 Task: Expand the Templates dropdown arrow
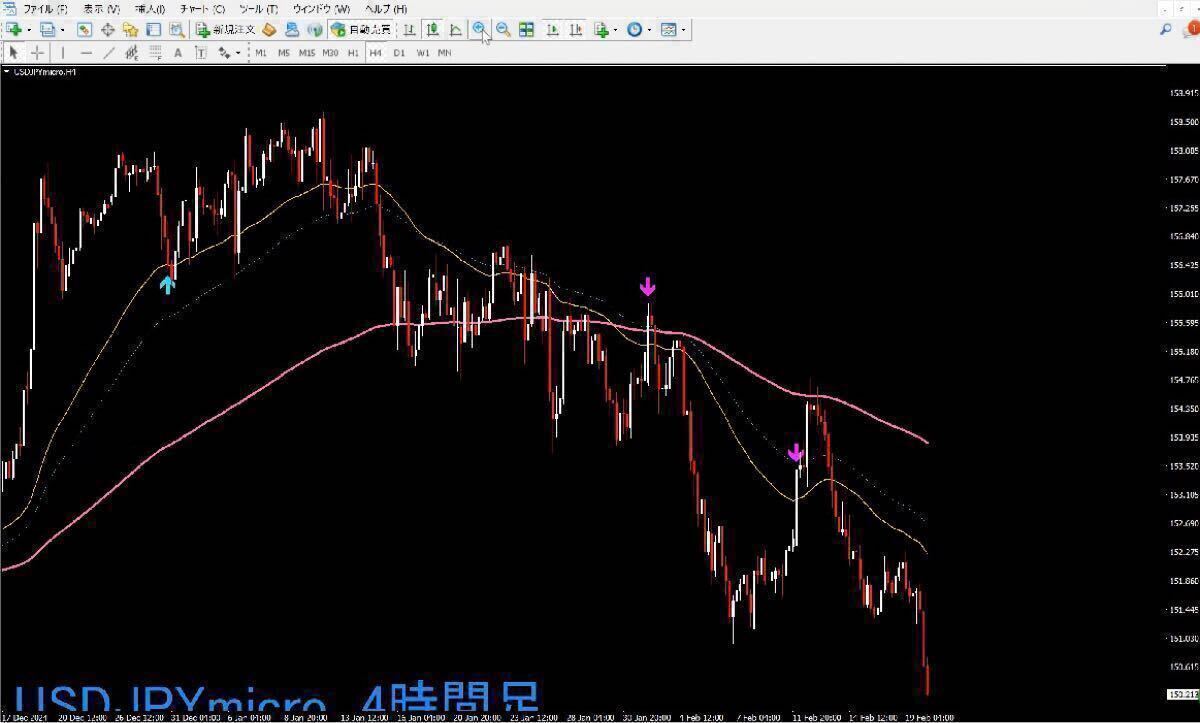pos(683,29)
